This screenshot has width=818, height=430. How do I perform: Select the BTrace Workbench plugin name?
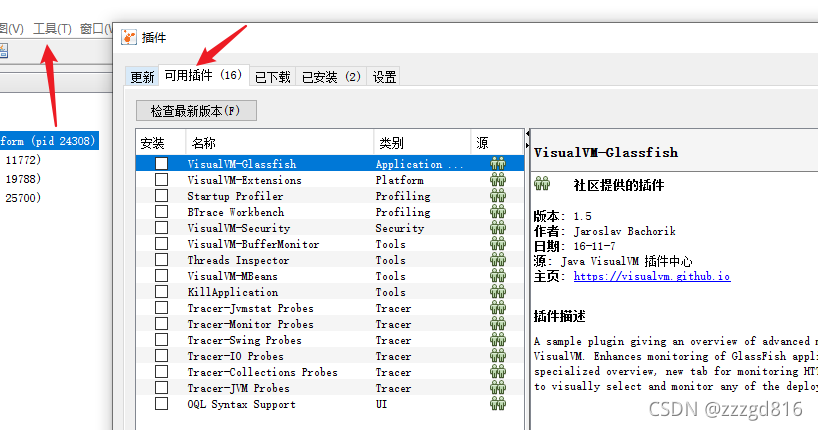[236, 212]
